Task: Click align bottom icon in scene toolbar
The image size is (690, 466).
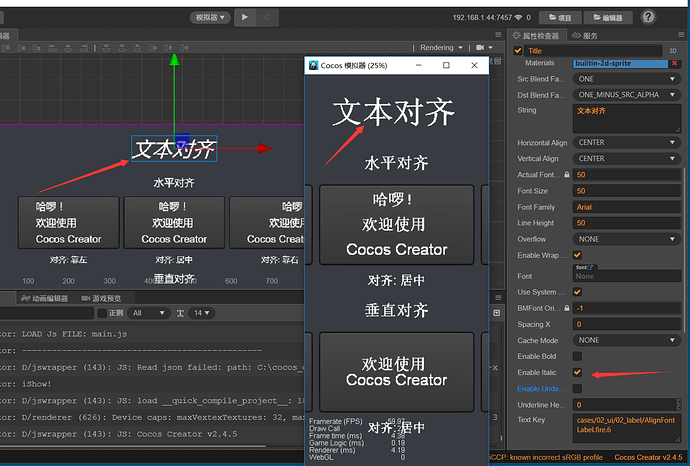Action: 37,48
